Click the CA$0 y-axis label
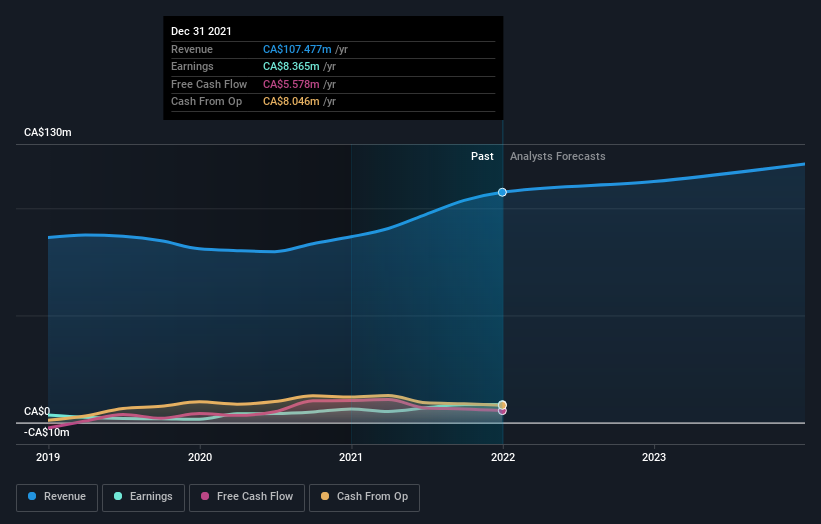 tap(37, 411)
